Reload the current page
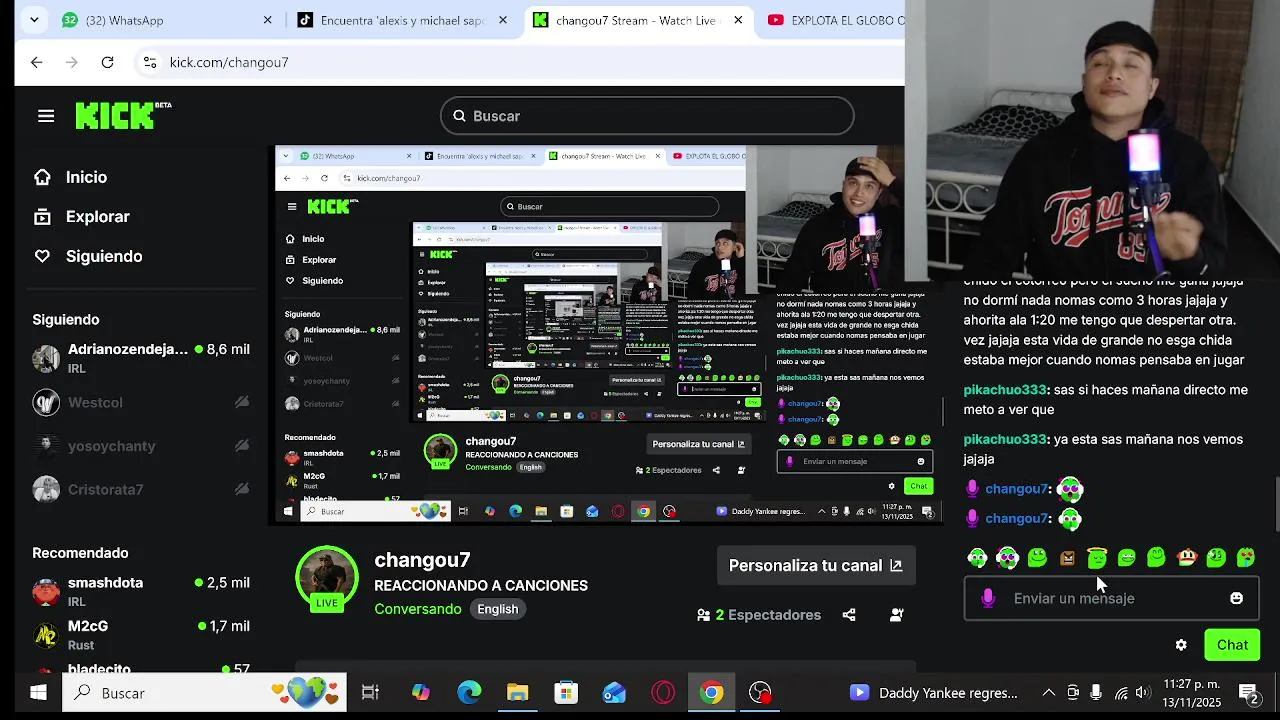Screen dimensions: 1280x720 (107, 62)
